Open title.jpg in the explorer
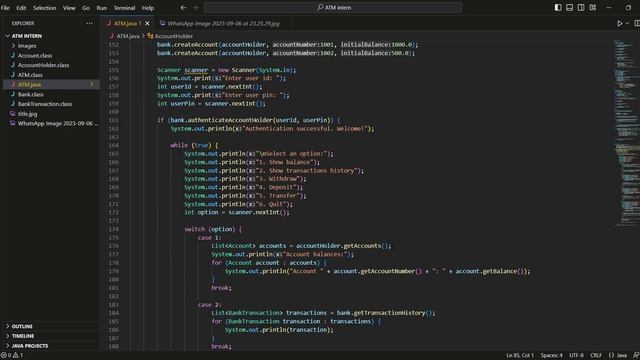This screenshot has width=640, height=360. coord(27,114)
